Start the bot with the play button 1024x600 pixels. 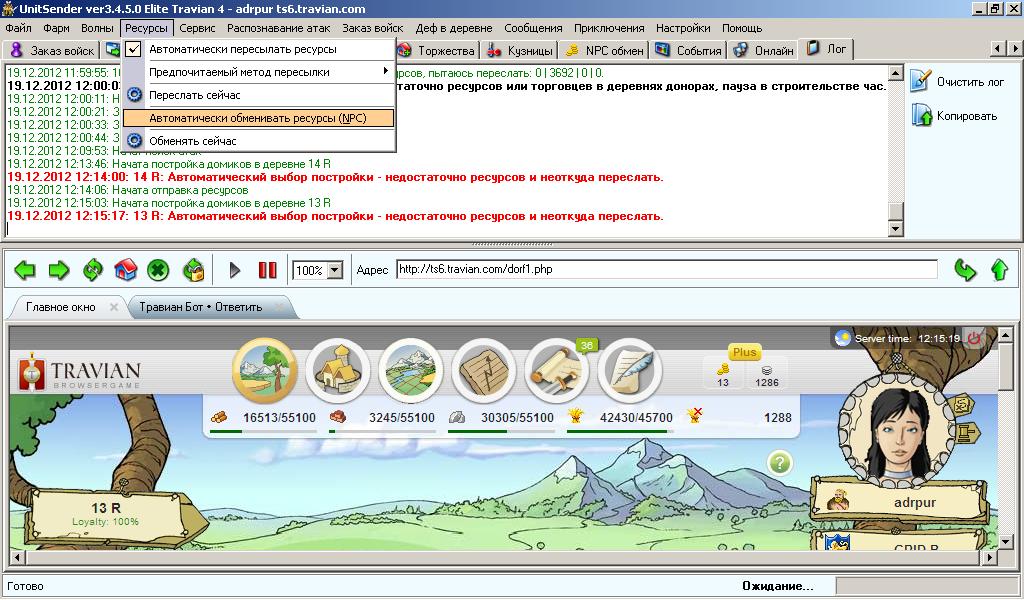click(x=235, y=270)
